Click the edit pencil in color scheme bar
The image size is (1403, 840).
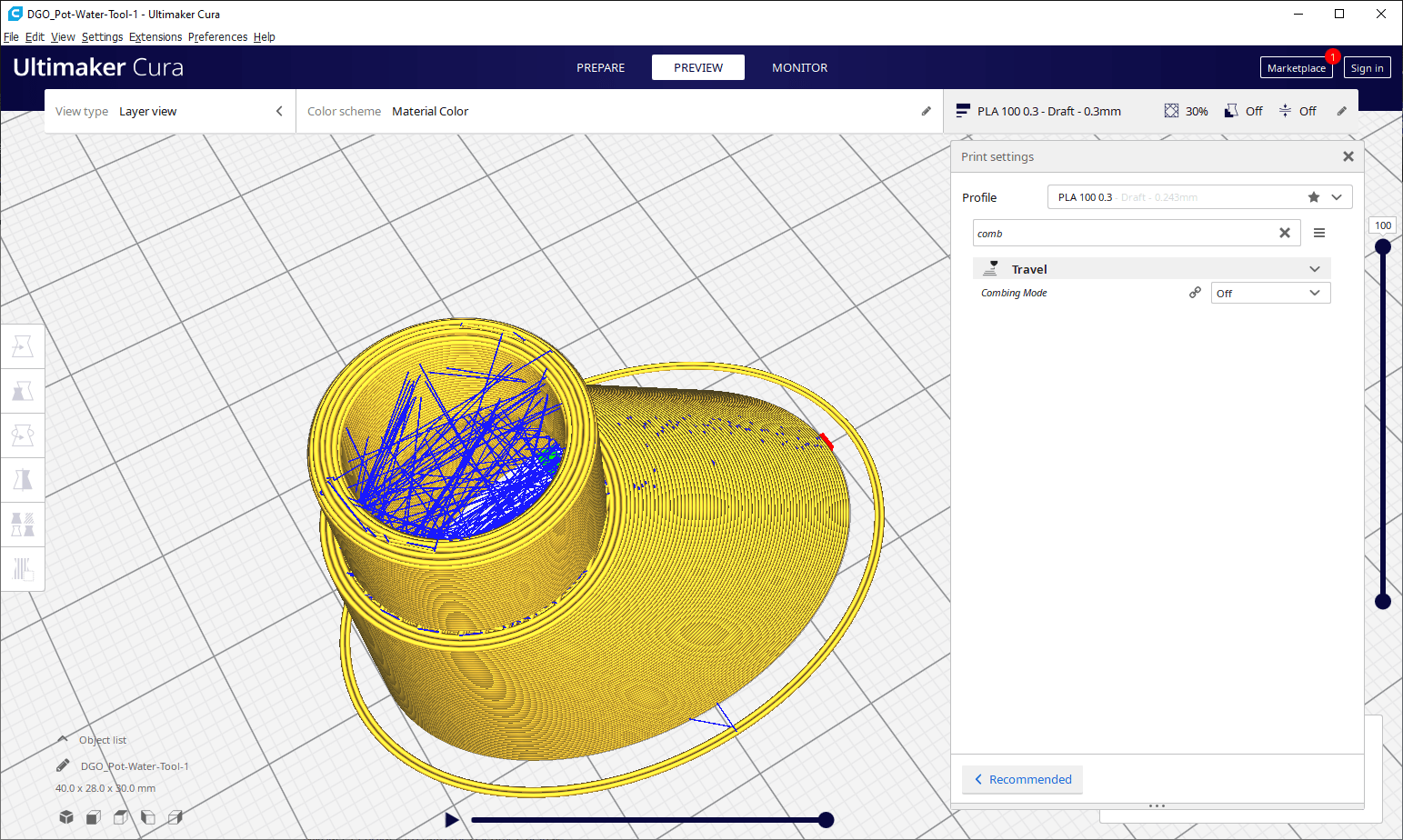[926, 111]
